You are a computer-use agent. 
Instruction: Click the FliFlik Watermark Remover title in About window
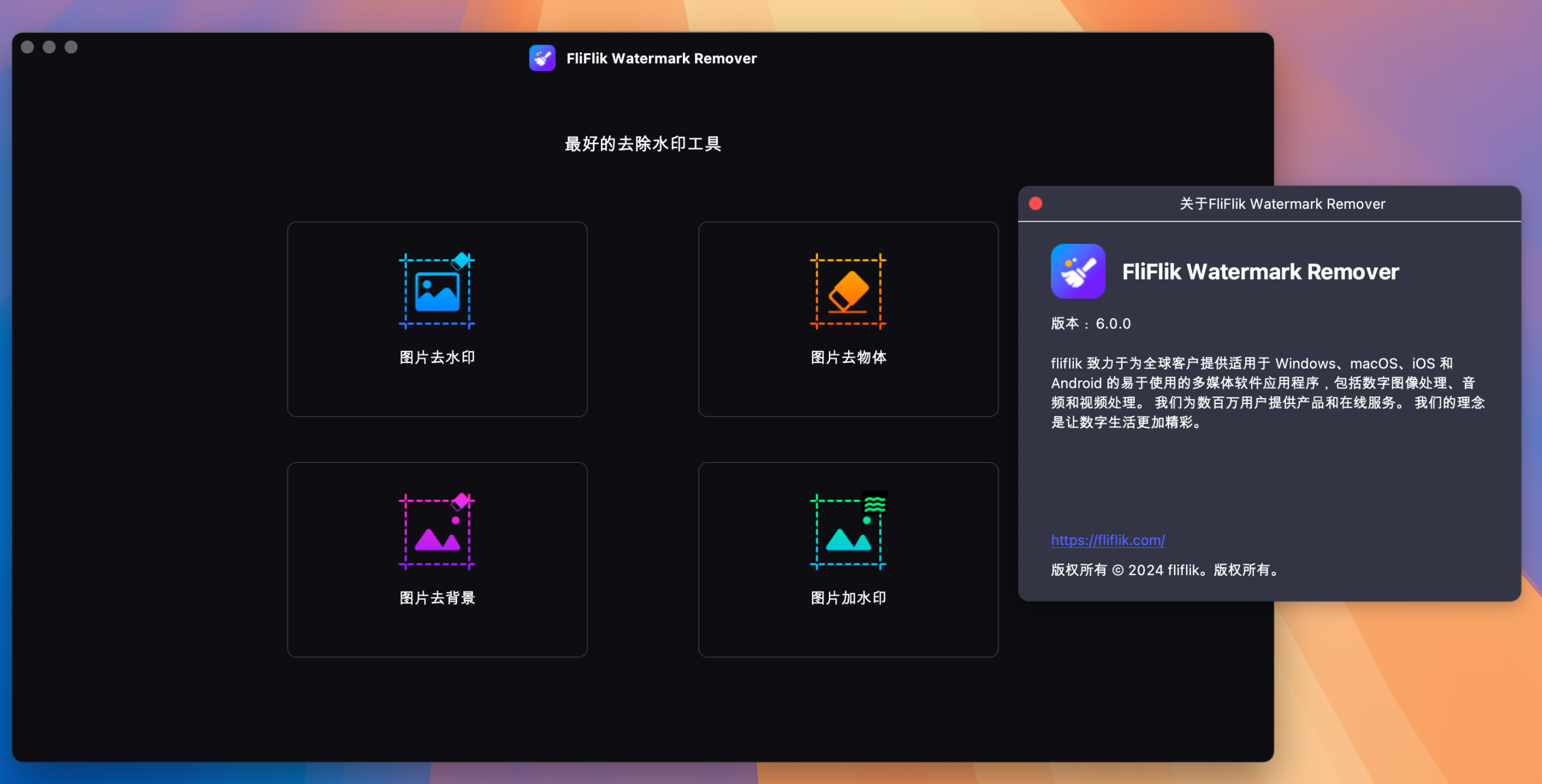(x=1260, y=272)
